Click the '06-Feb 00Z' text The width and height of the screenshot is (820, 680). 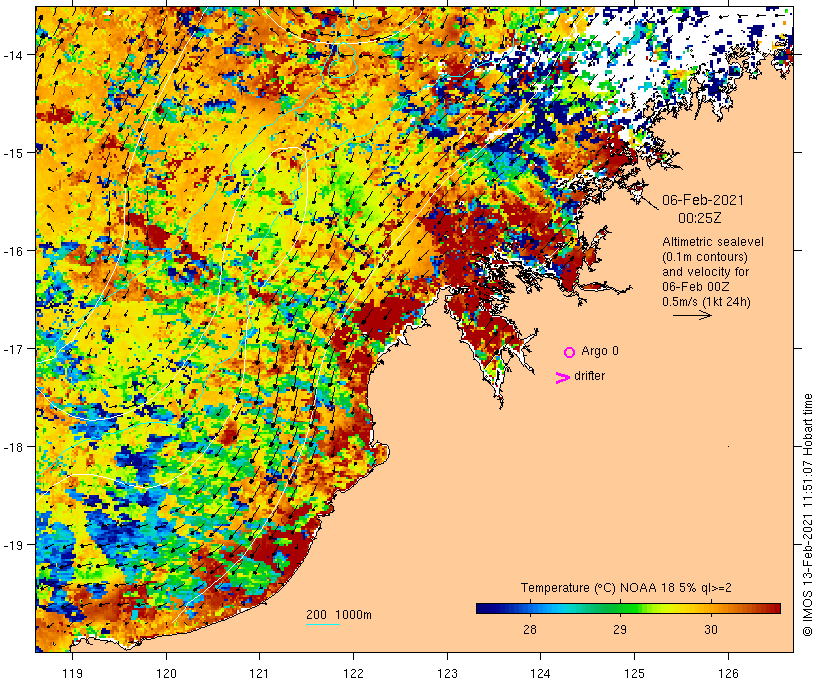click(696, 287)
